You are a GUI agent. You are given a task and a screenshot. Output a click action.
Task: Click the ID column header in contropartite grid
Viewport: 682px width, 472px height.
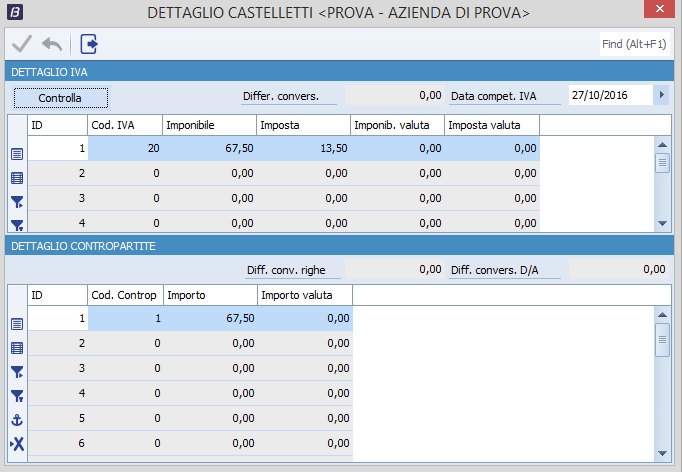pos(57,295)
